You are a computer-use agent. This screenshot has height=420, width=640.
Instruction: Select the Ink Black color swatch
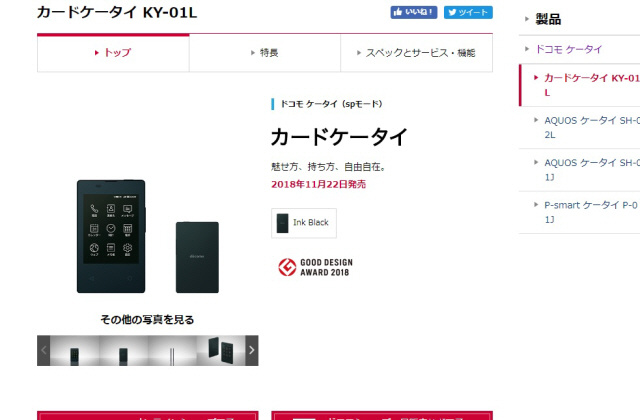tap(304, 223)
